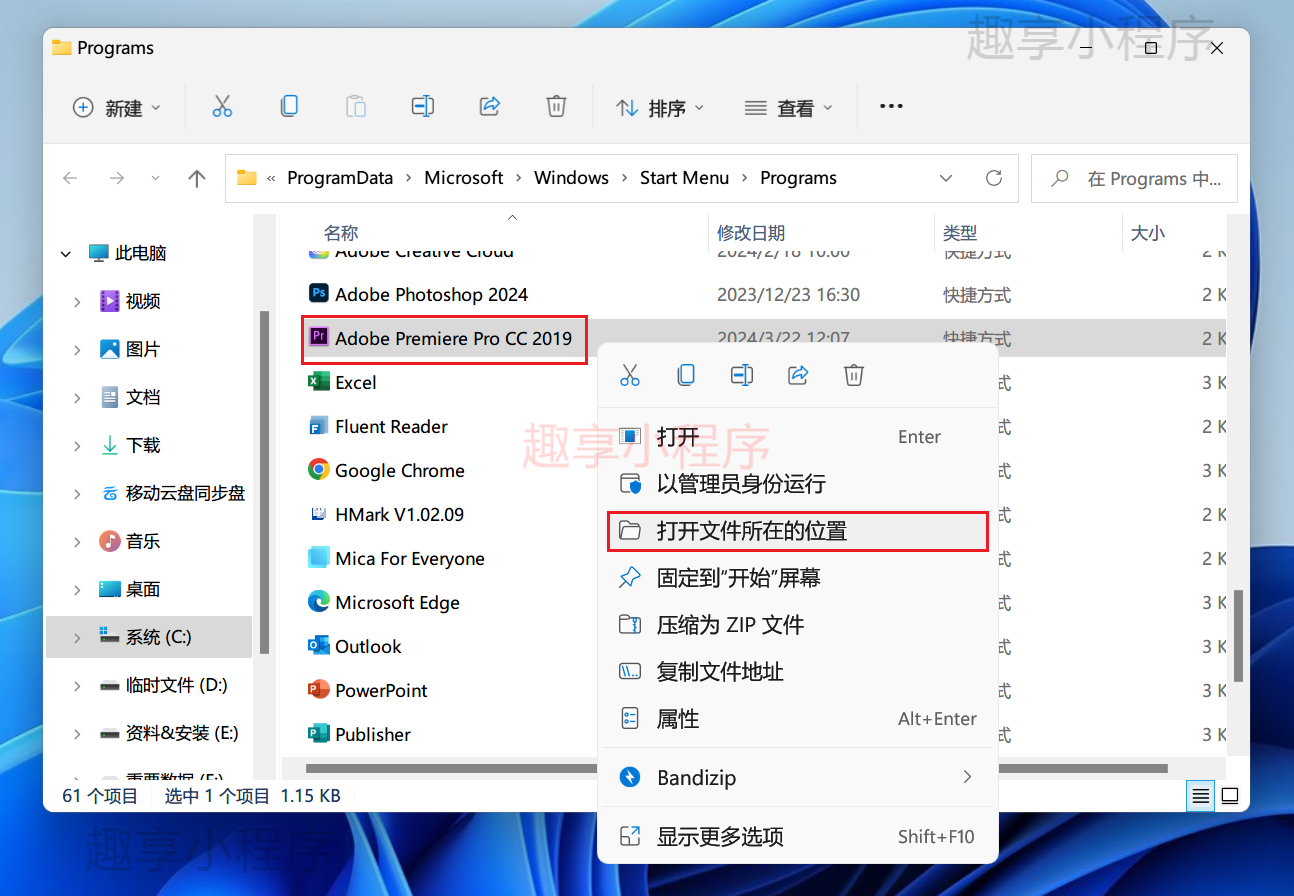This screenshot has height=896, width=1294.
Task: Click the ProgramData breadcrumb in the address bar
Action: coord(340,178)
